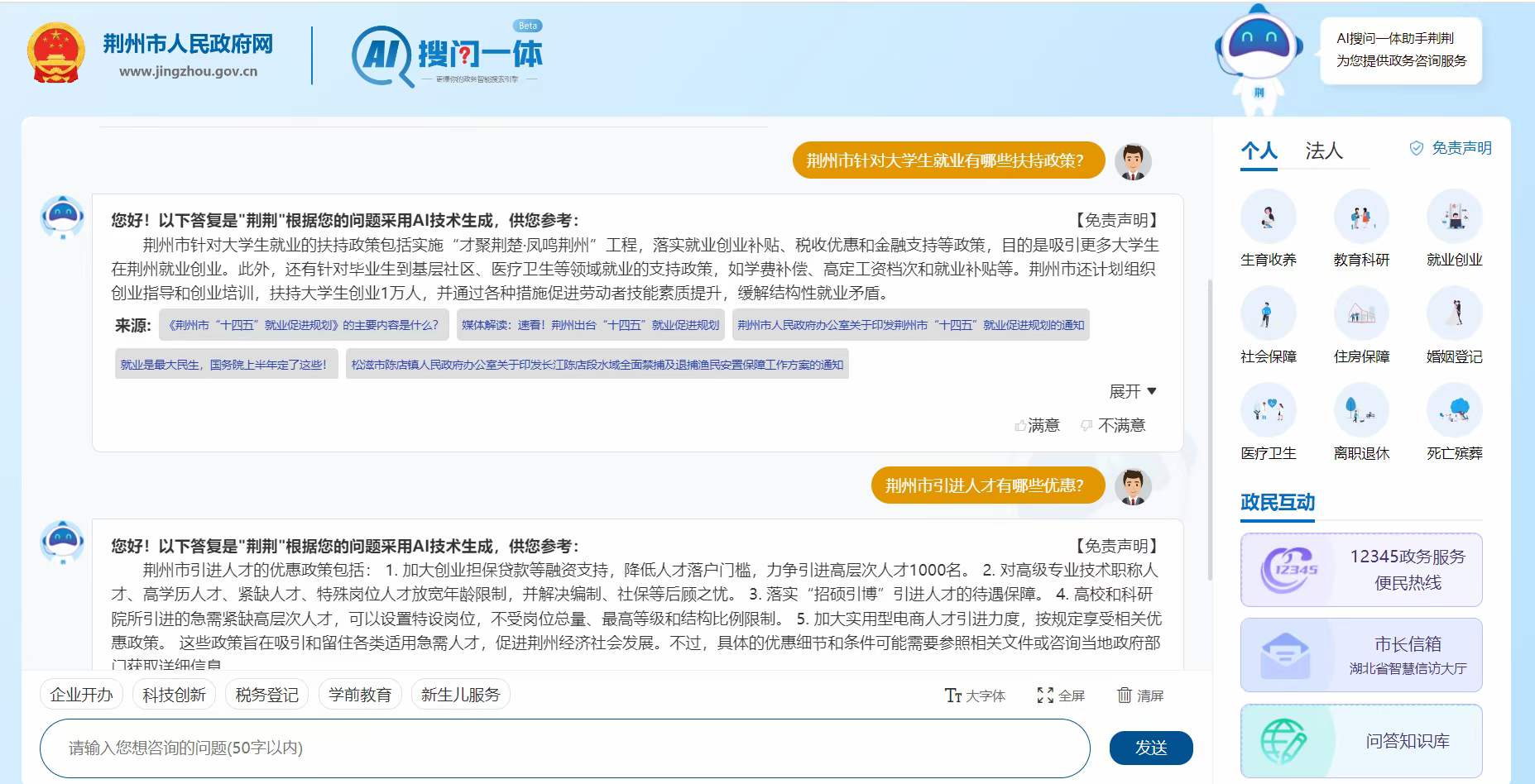Viewport: 1535px width, 784px height.
Task: Click the bot avatar beside the second answer
Action: (x=63, y=543)
